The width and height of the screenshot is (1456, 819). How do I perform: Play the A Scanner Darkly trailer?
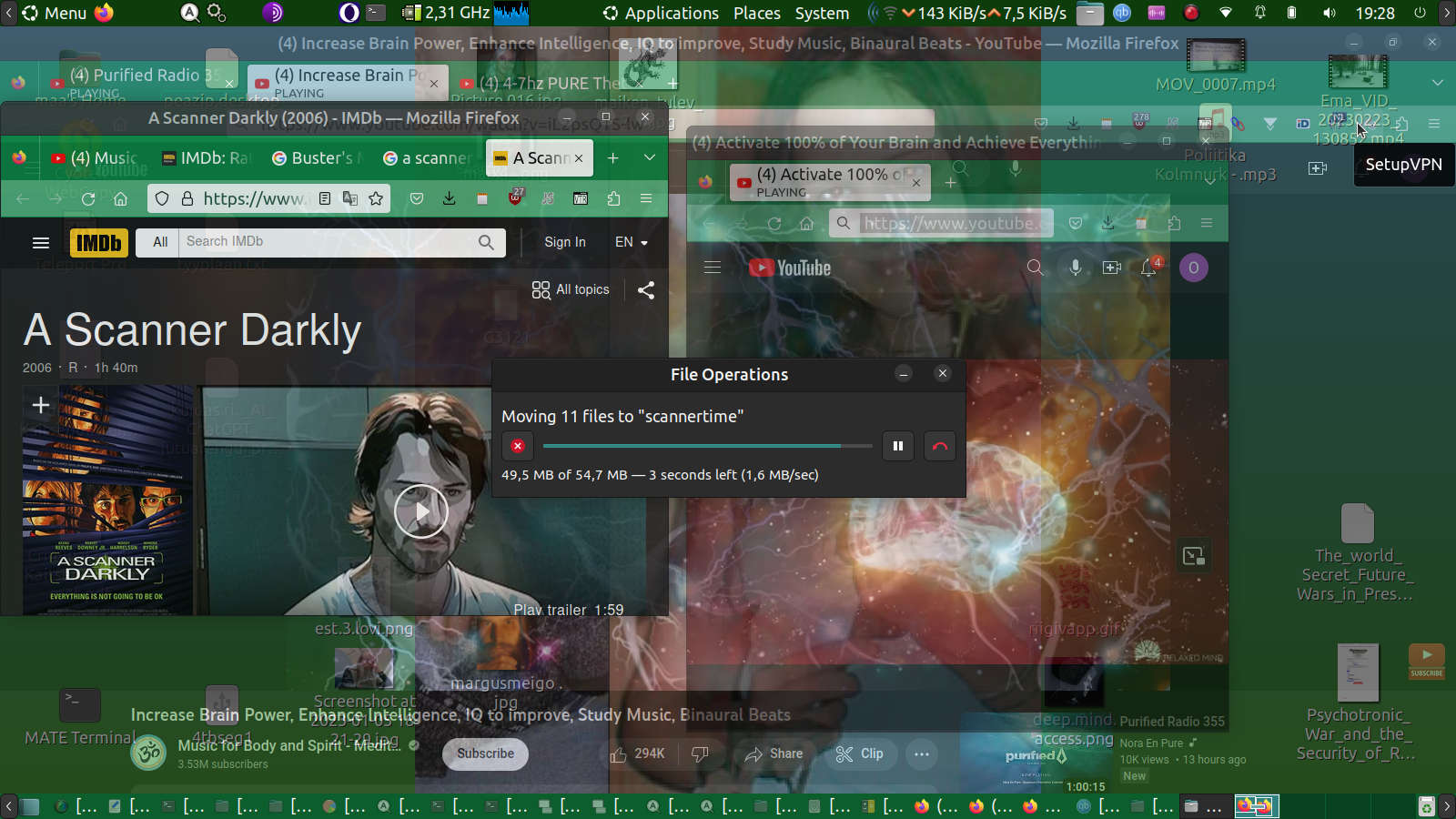tap(420, 511)
